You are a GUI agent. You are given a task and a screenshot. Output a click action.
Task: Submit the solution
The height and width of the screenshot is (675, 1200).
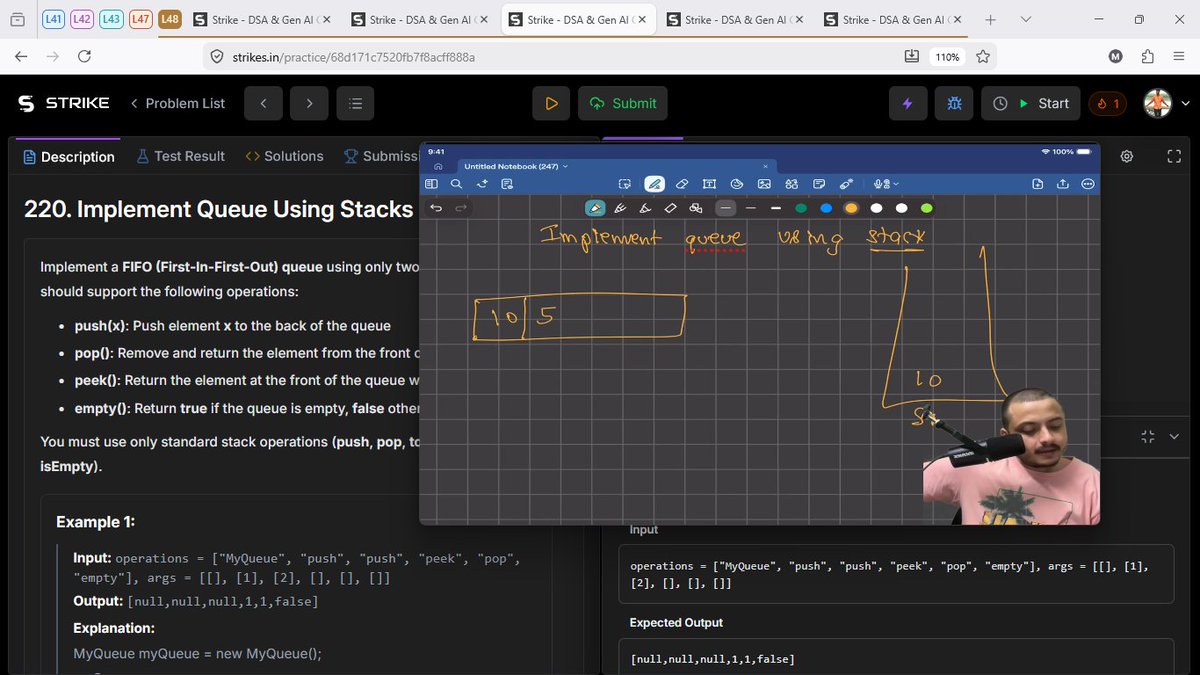623,103
